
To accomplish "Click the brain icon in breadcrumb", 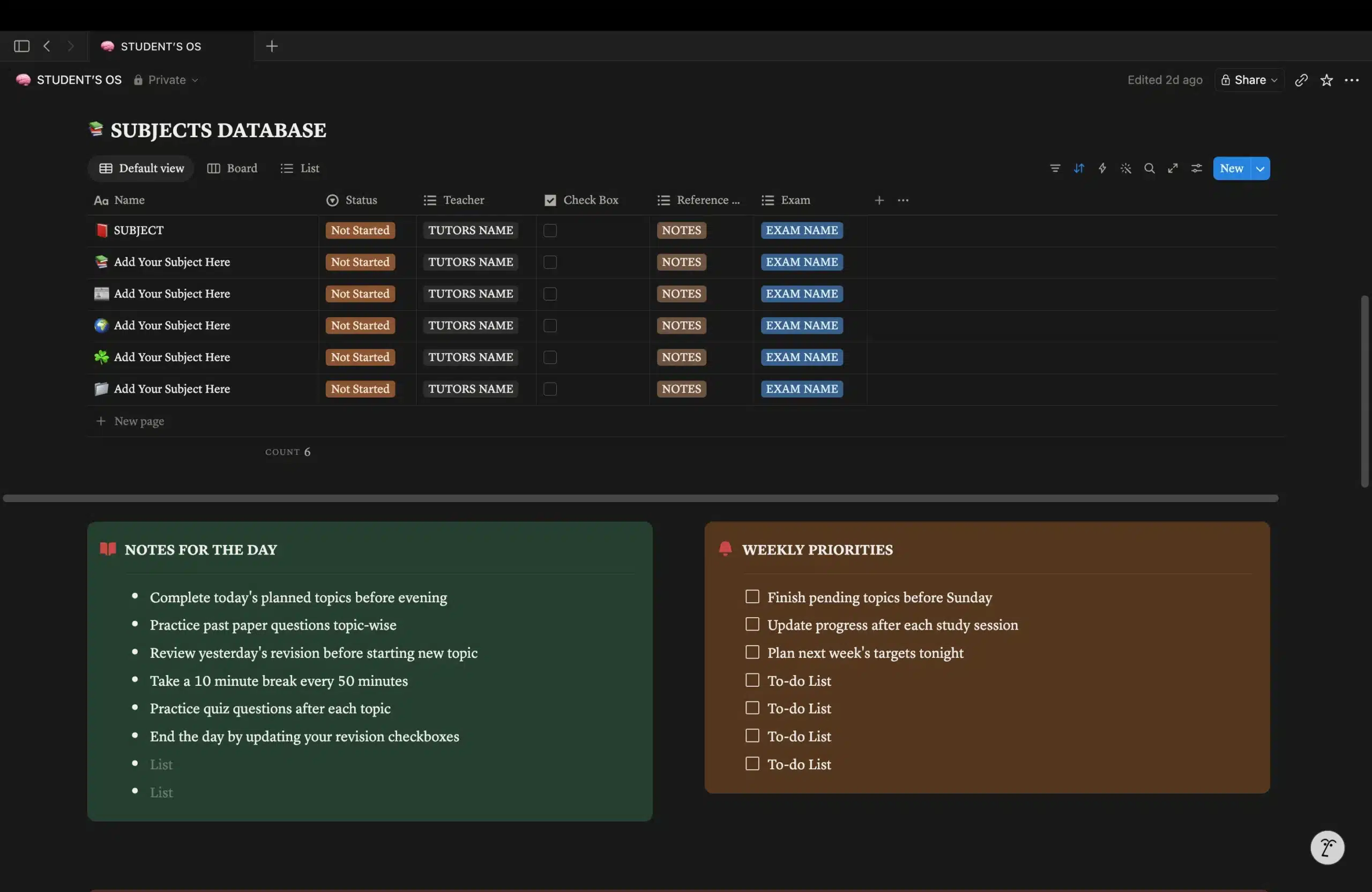I will 23,80.
